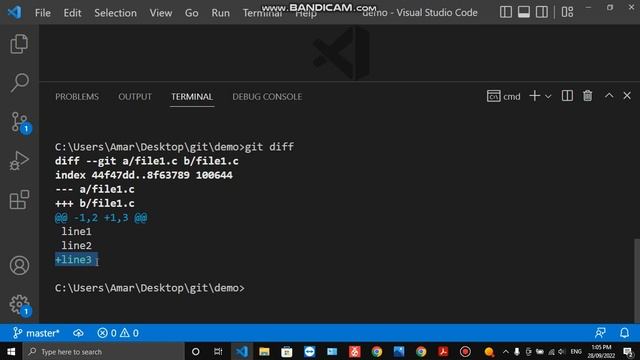This screenshot has height=360, width=640.
Task: Click the cmd terminal label
Action: click(x=504, y=96)
